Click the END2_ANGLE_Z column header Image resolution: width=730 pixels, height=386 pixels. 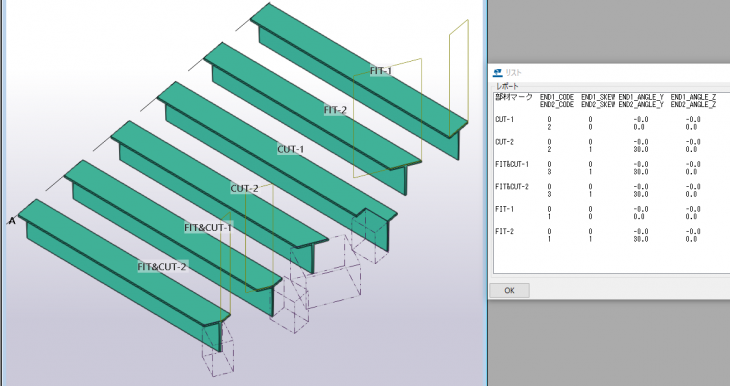[693, 105]
